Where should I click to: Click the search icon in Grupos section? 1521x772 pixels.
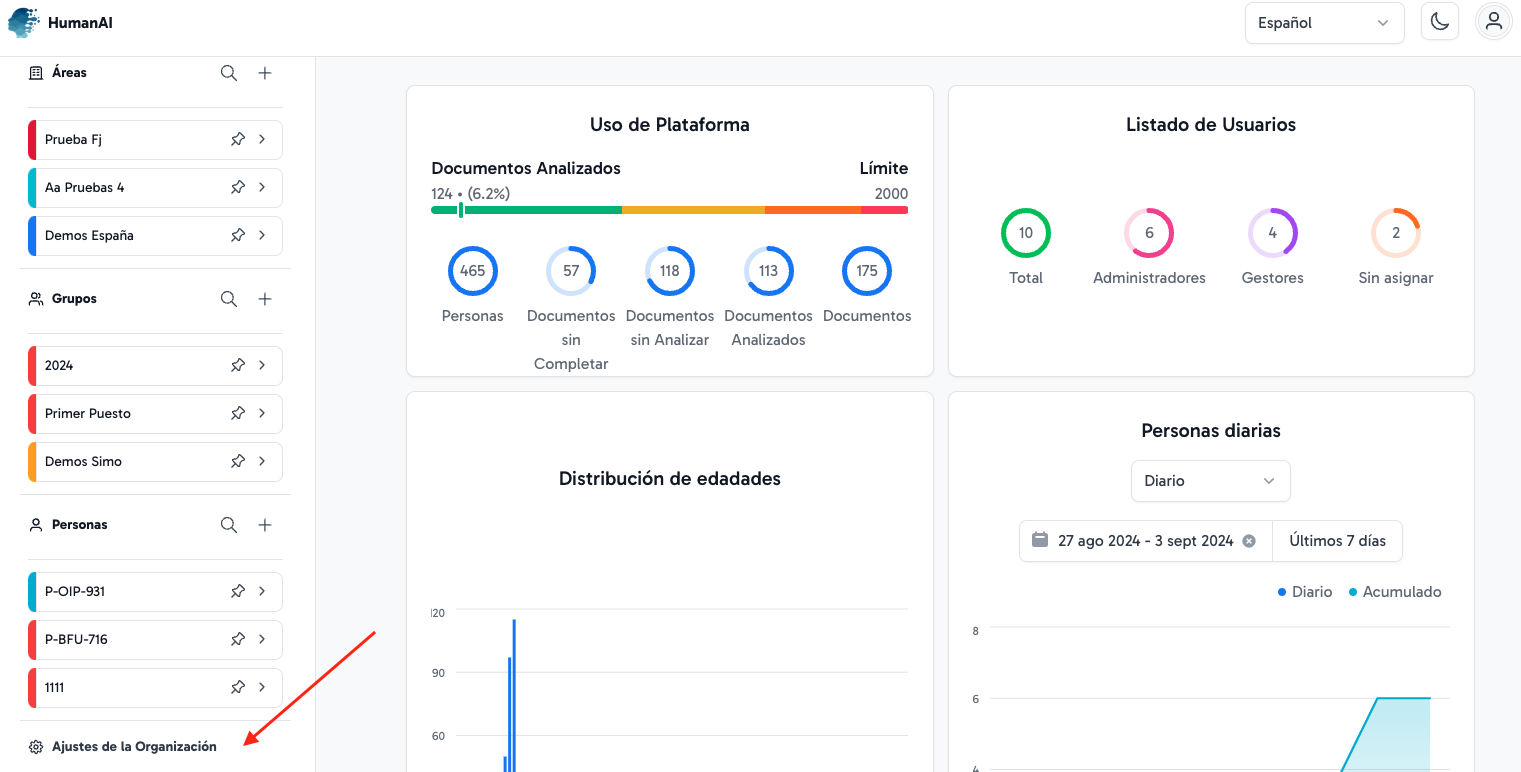[x=229, y=299]
